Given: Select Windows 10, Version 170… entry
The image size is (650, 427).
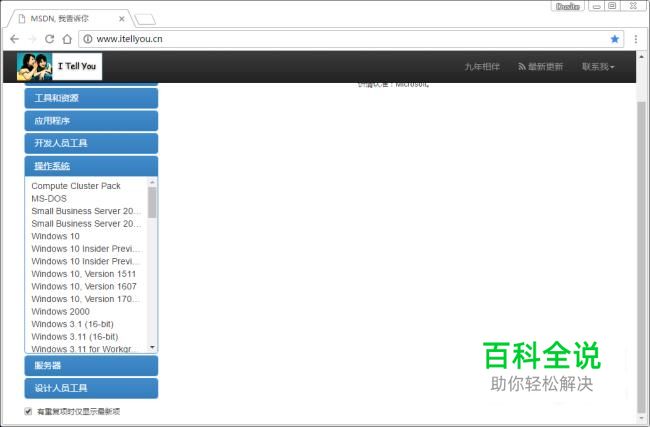Looking at the screenshot, I should tap(85, 299).
